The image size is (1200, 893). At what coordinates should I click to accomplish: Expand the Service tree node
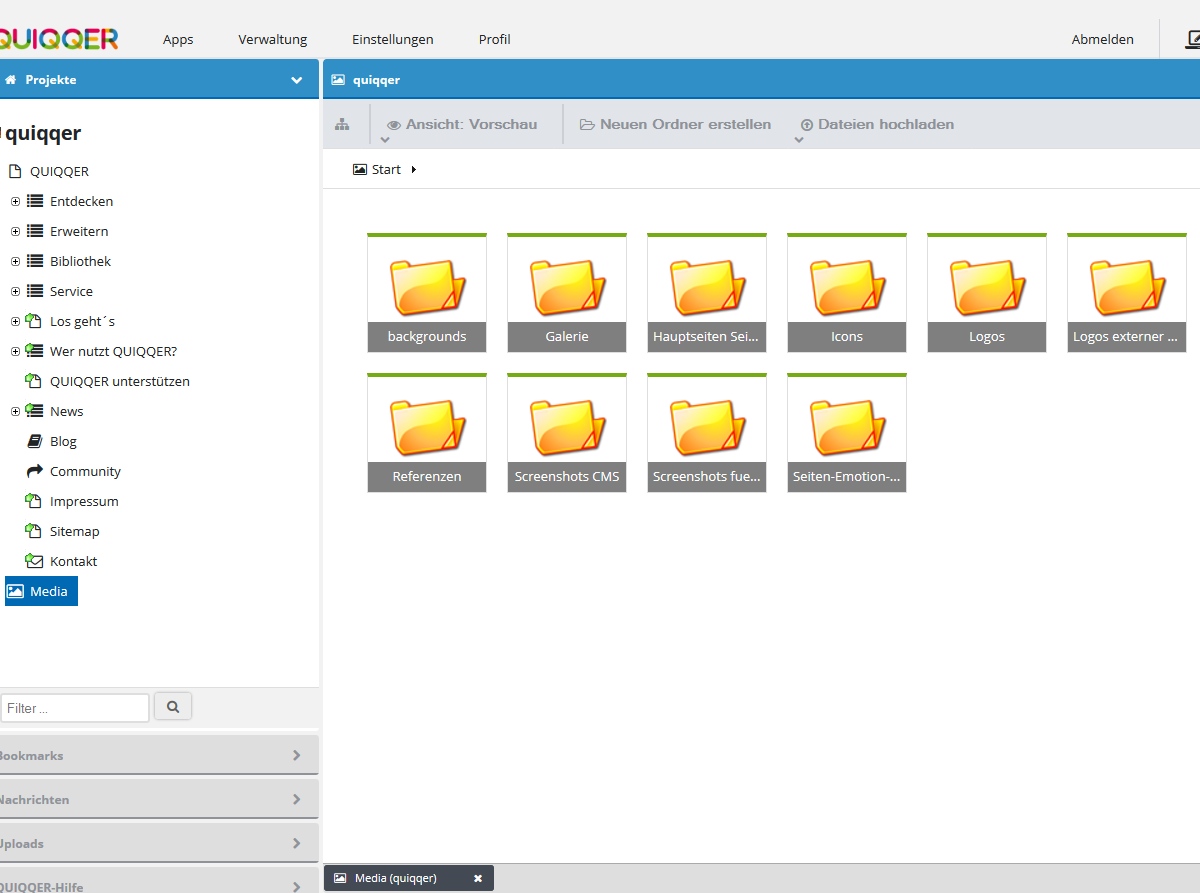point(15,291)
